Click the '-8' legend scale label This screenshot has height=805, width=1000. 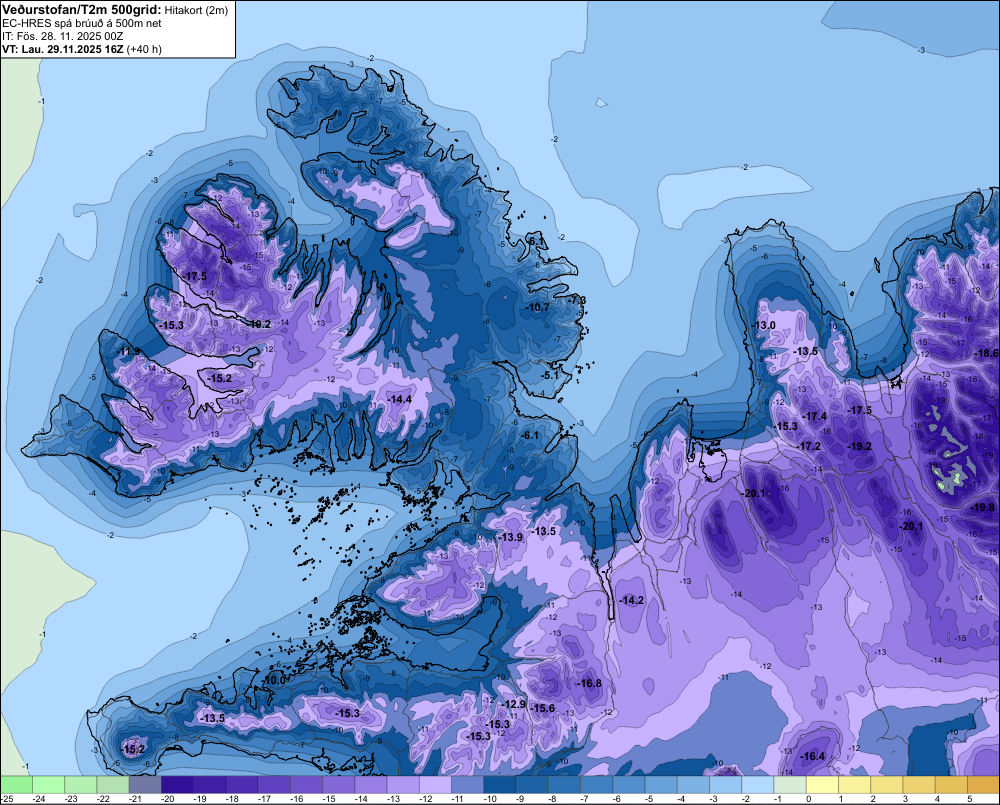click(x=552, y=799)
